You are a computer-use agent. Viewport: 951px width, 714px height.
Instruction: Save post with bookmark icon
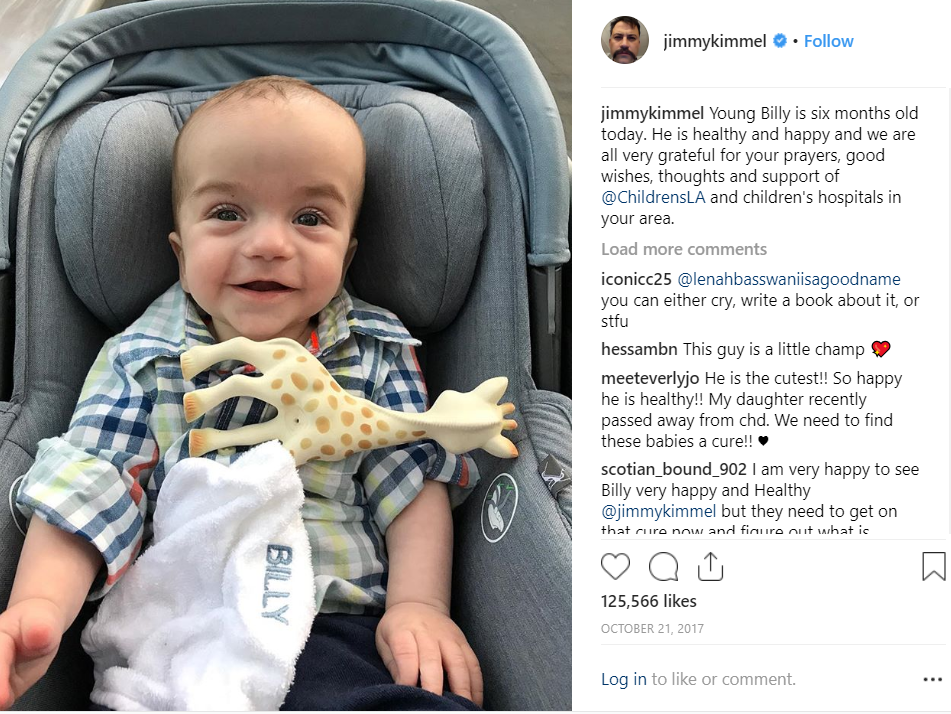click(933, 566)
